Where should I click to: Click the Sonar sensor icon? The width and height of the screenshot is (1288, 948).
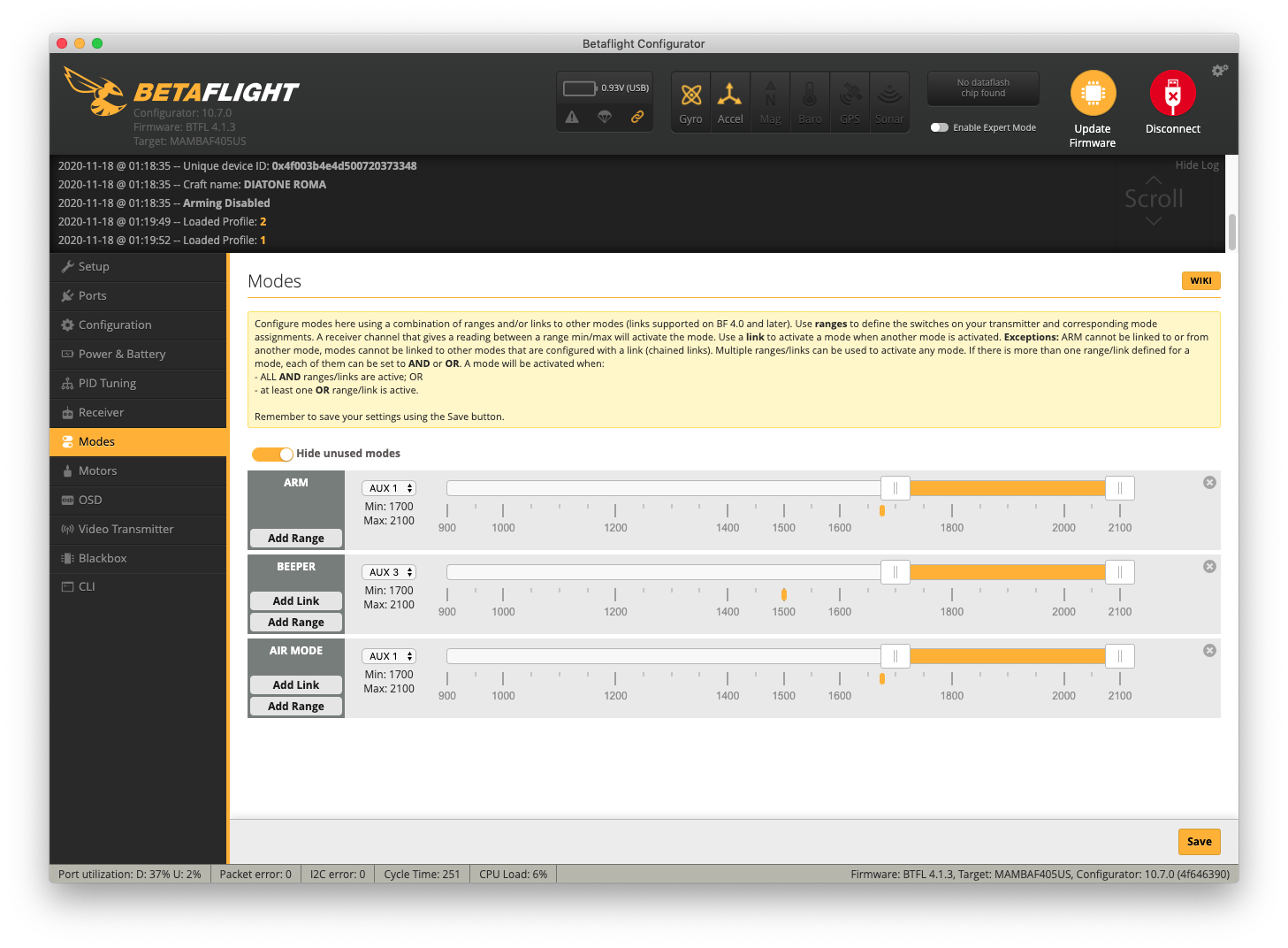tap(889, 102)
